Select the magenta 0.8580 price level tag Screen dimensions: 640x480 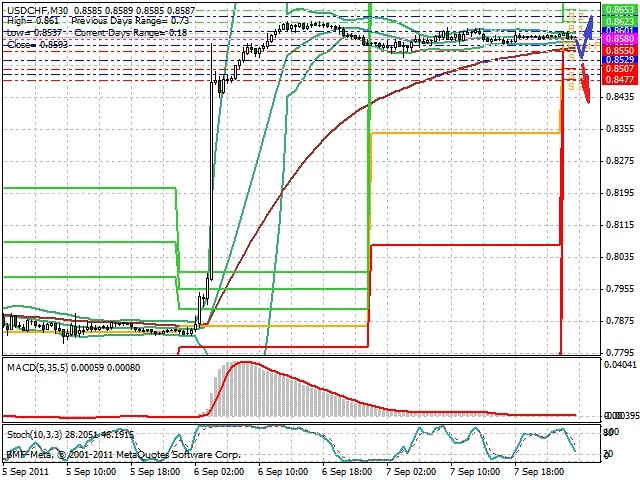(620, 39)
